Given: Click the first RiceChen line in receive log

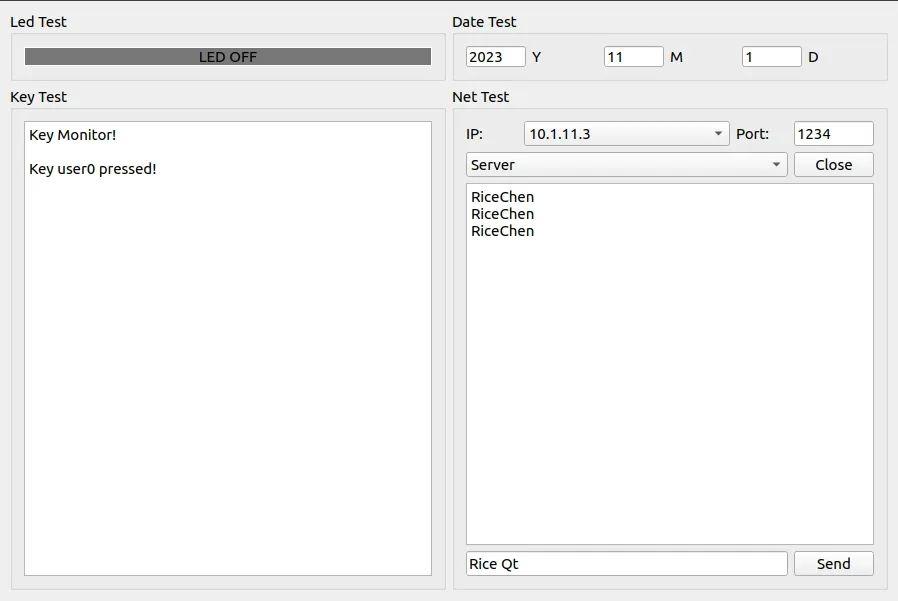Looking at the screenshot, I should coord(502,197).
